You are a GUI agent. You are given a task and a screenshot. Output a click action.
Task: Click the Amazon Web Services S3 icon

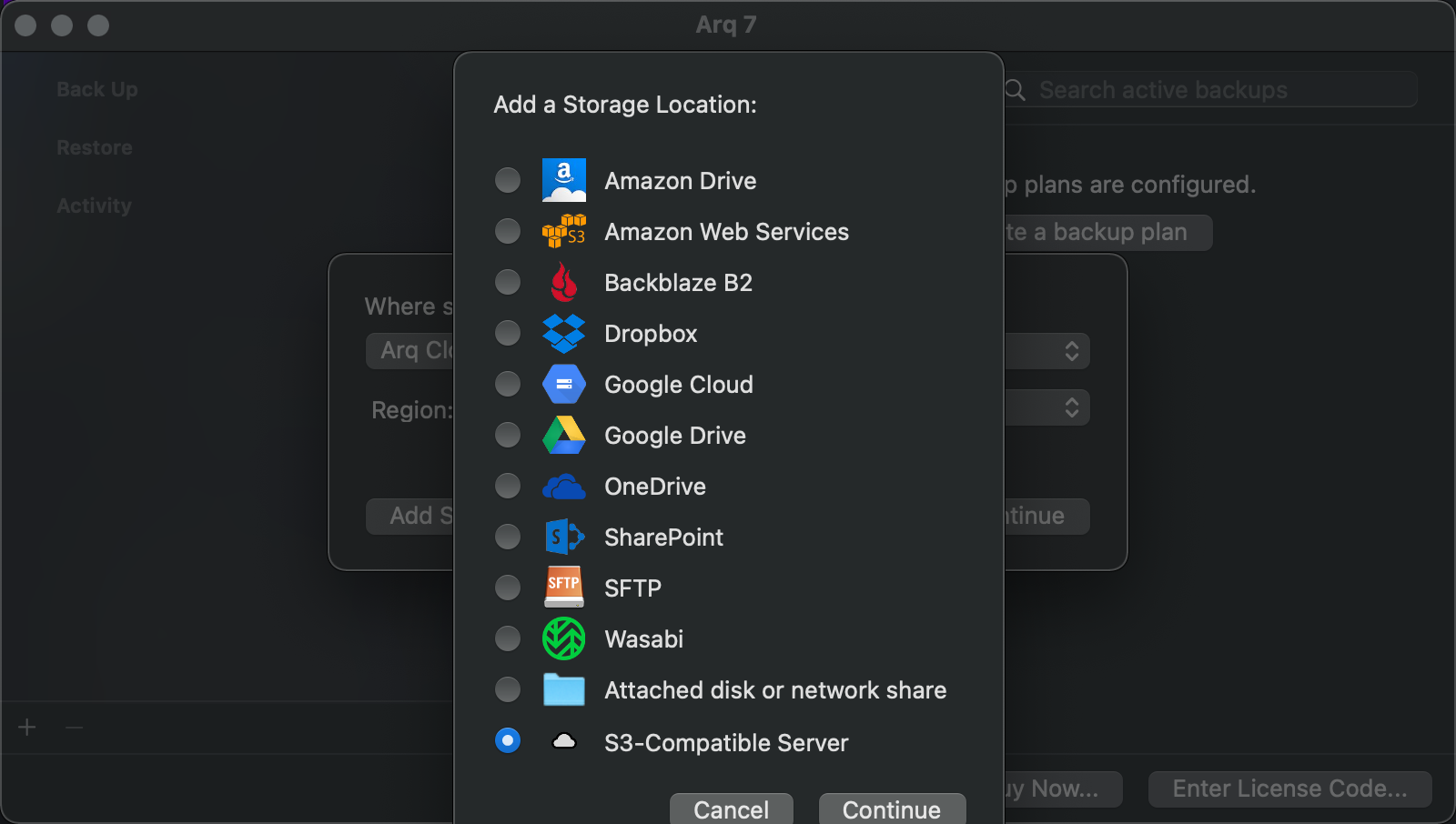point(563,232)
